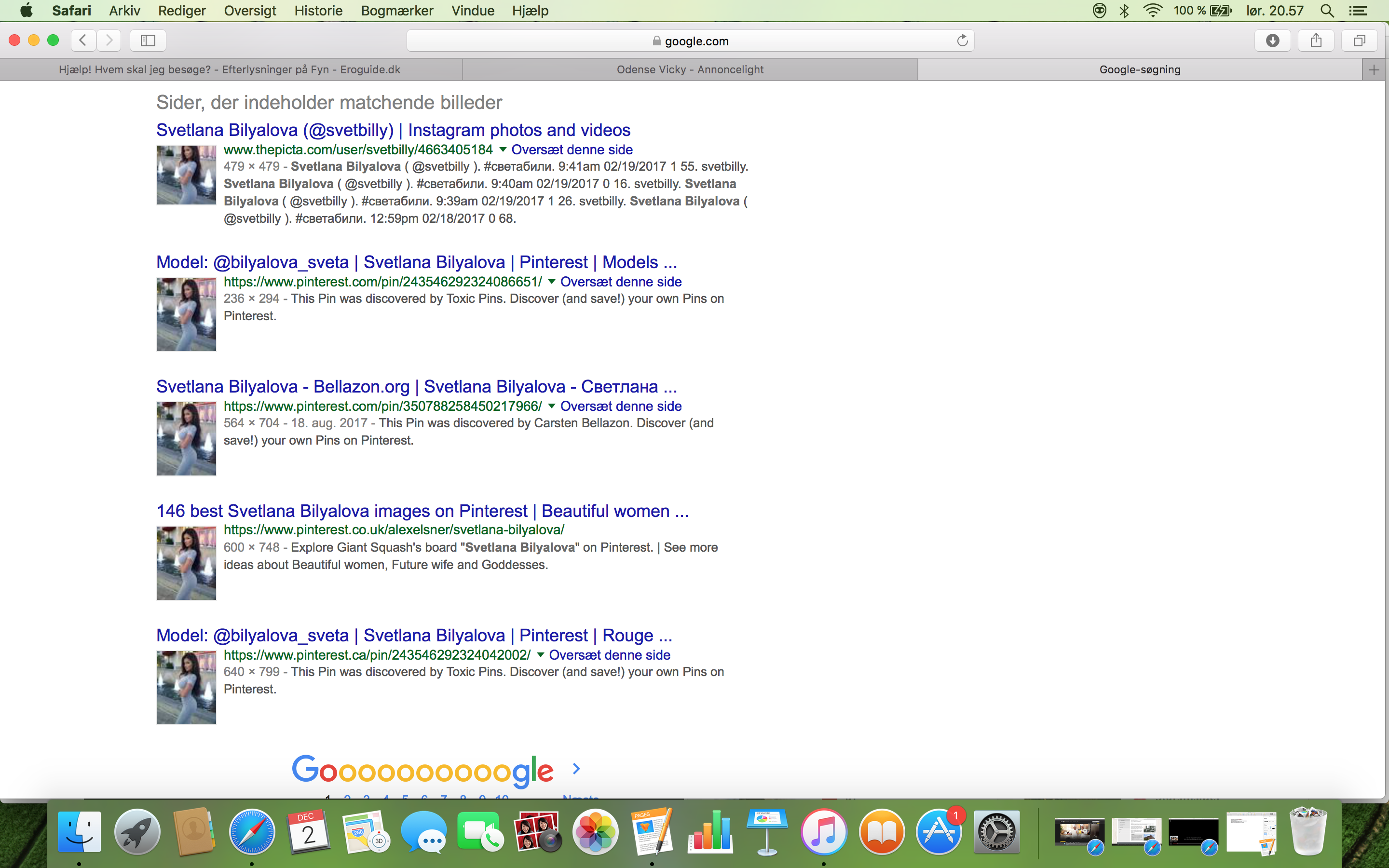Open Photo Booth from the Dock

coord(538,832)
